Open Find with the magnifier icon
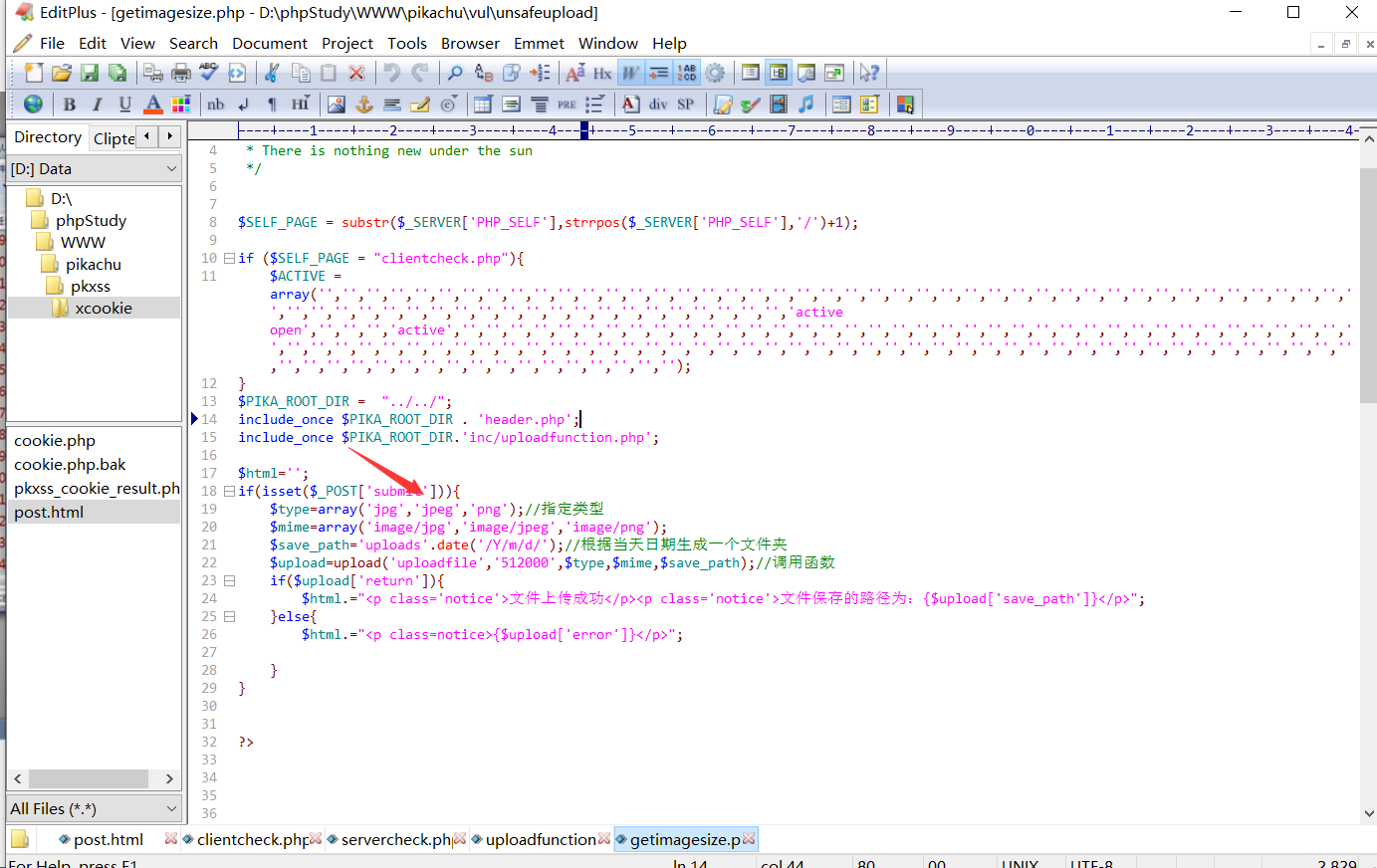The width and height of the screenshot is (1377, 868). pos(455,73)
